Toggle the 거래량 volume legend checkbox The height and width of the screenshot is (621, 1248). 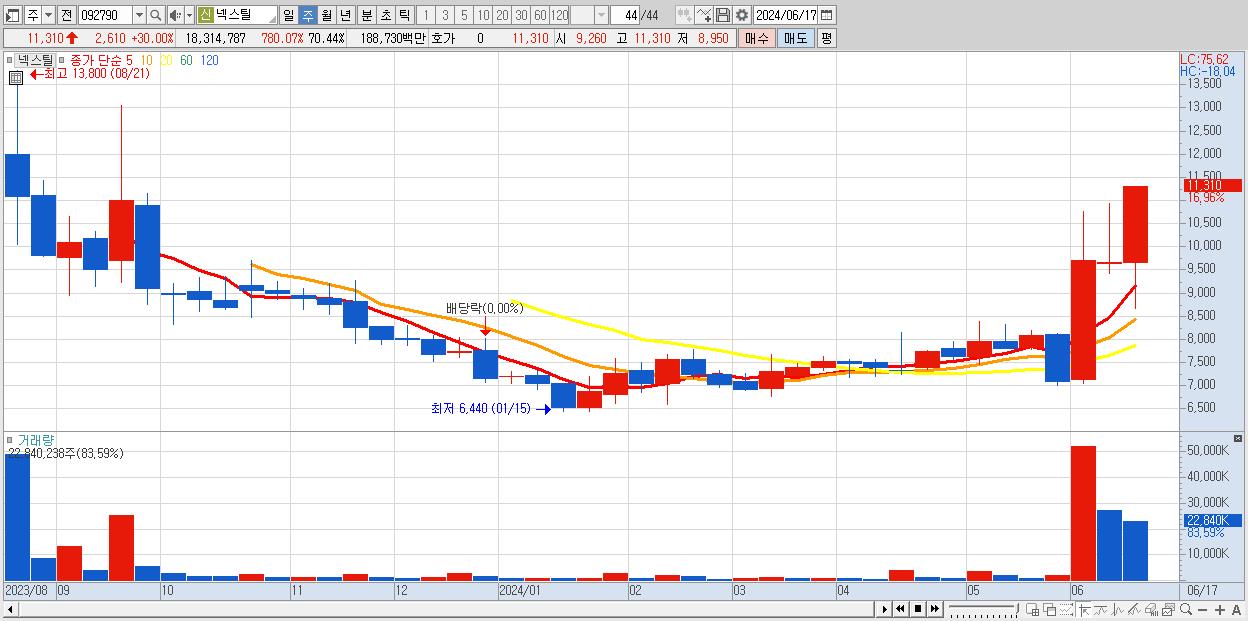[11, 439]
